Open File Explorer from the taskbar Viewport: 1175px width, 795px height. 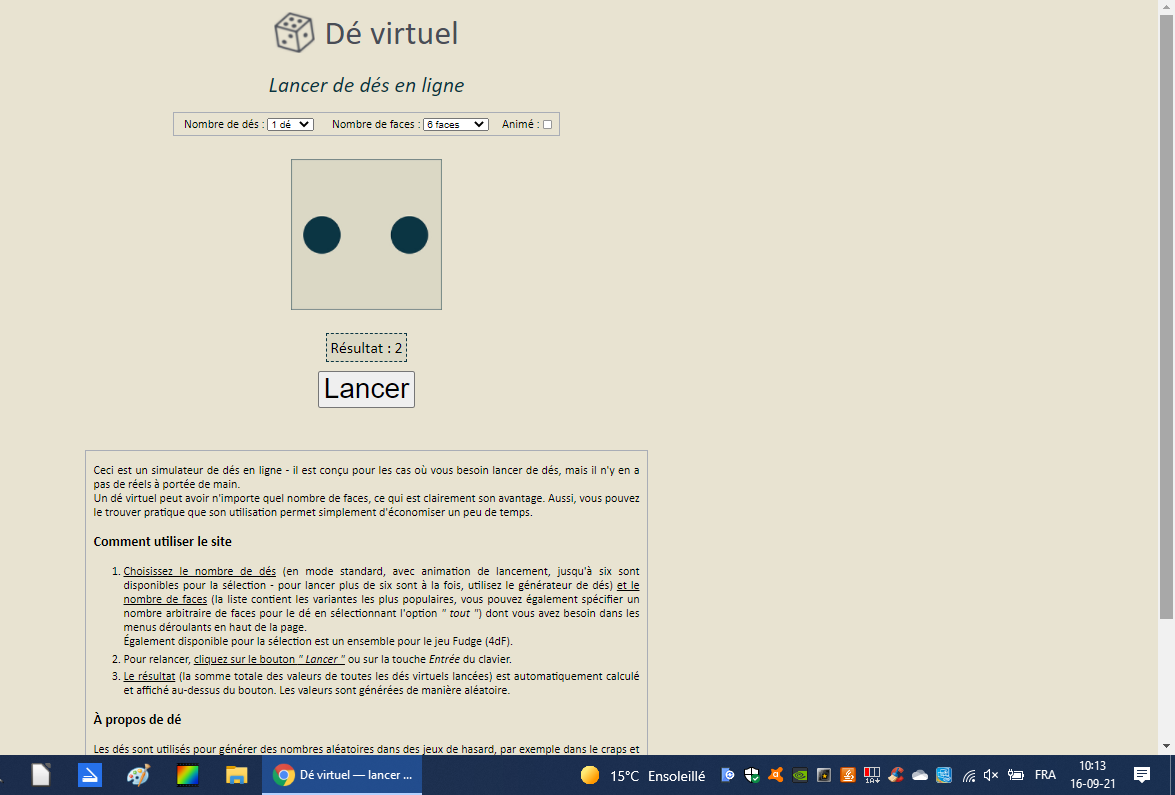coord(237,775)
